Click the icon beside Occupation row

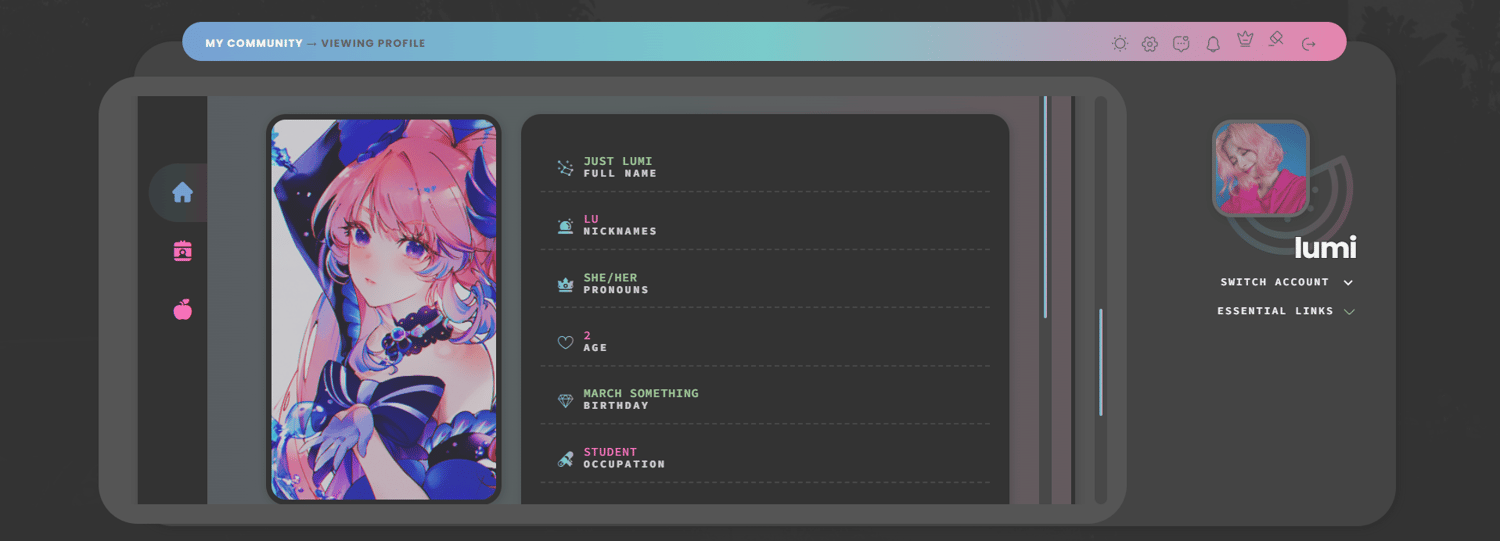[x=565, y=459]
